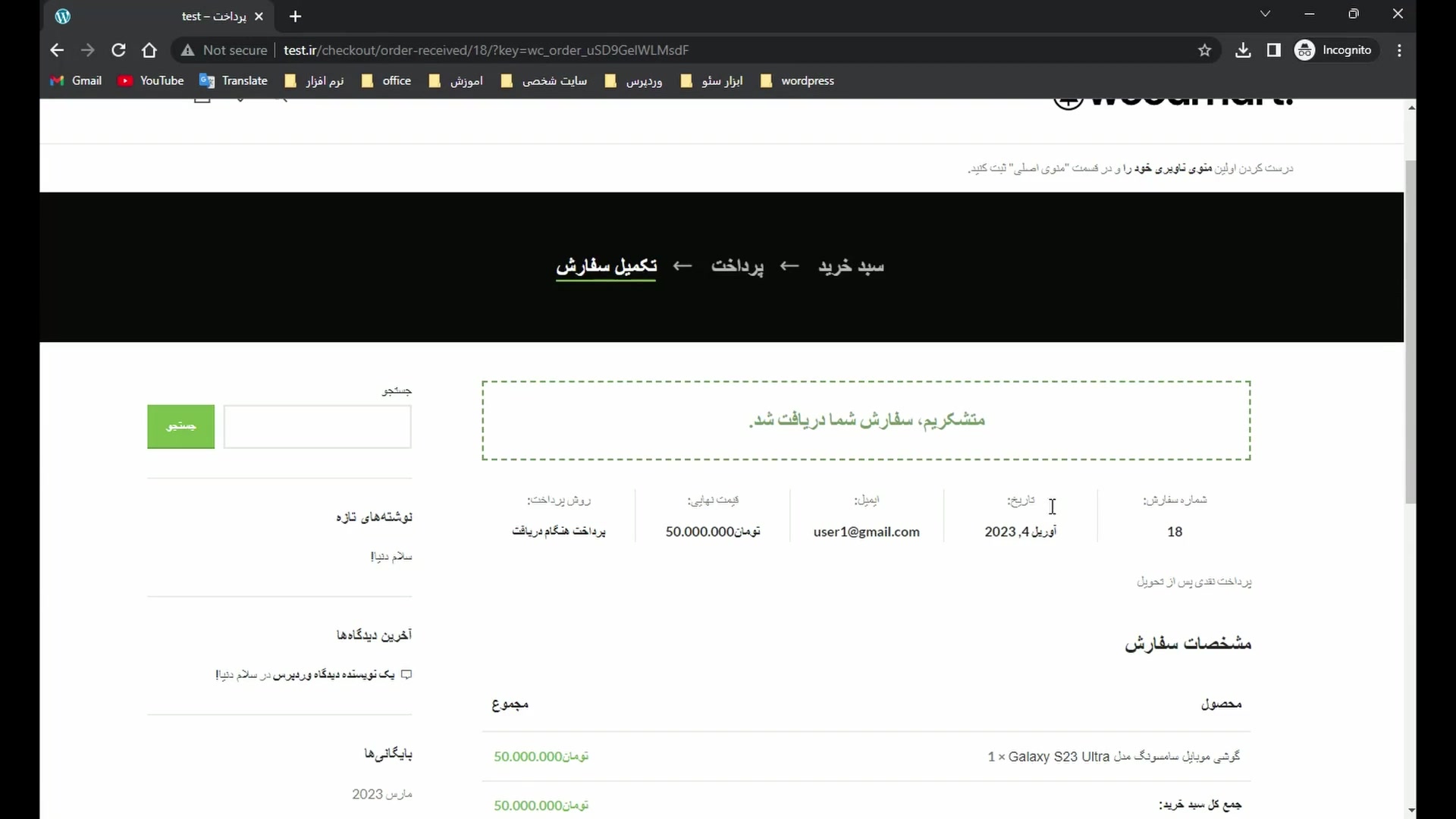Click the green جستجو search button
Screen dimensions: 1456x819
180,427
